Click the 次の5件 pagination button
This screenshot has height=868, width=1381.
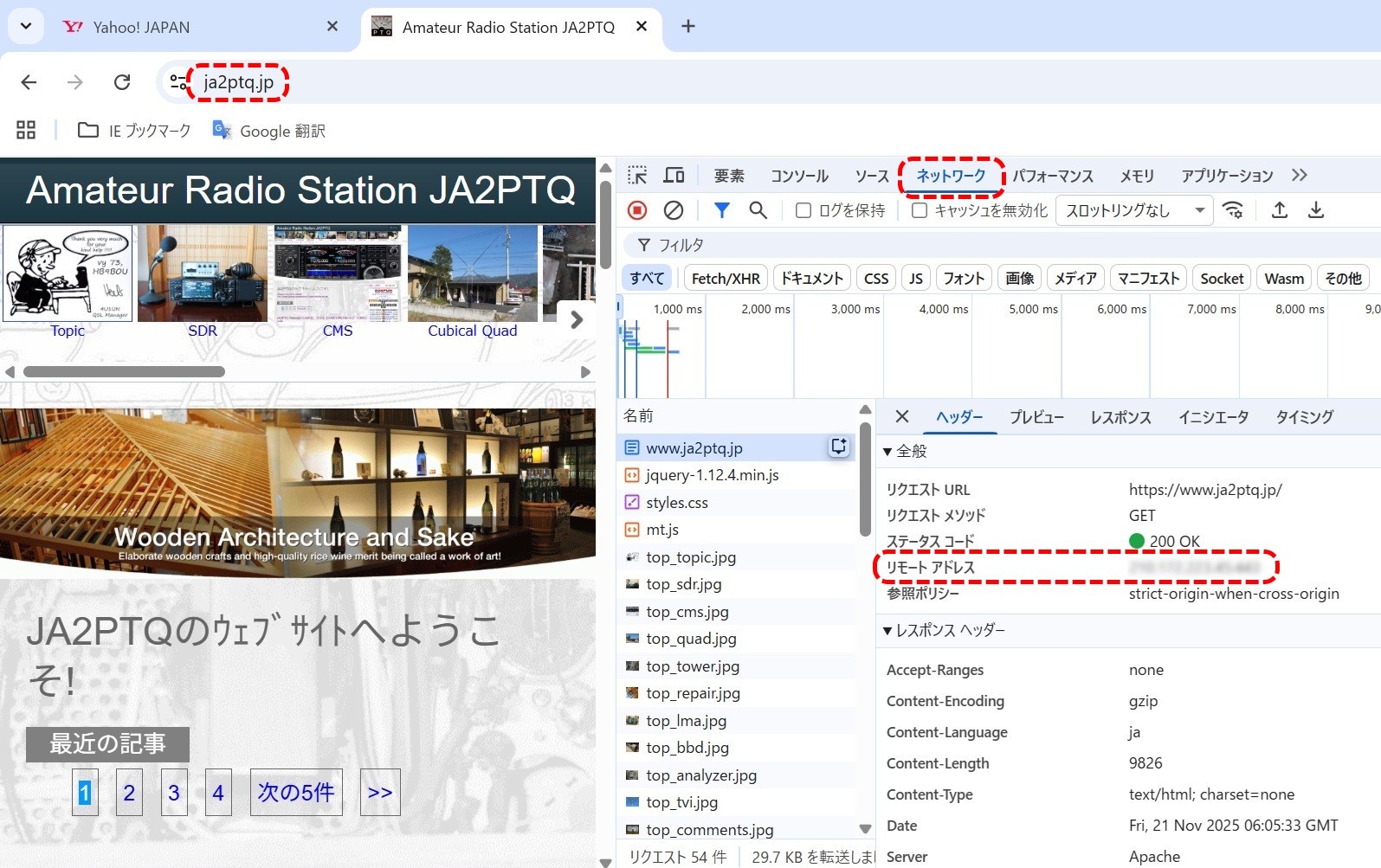tap(296, 792)
